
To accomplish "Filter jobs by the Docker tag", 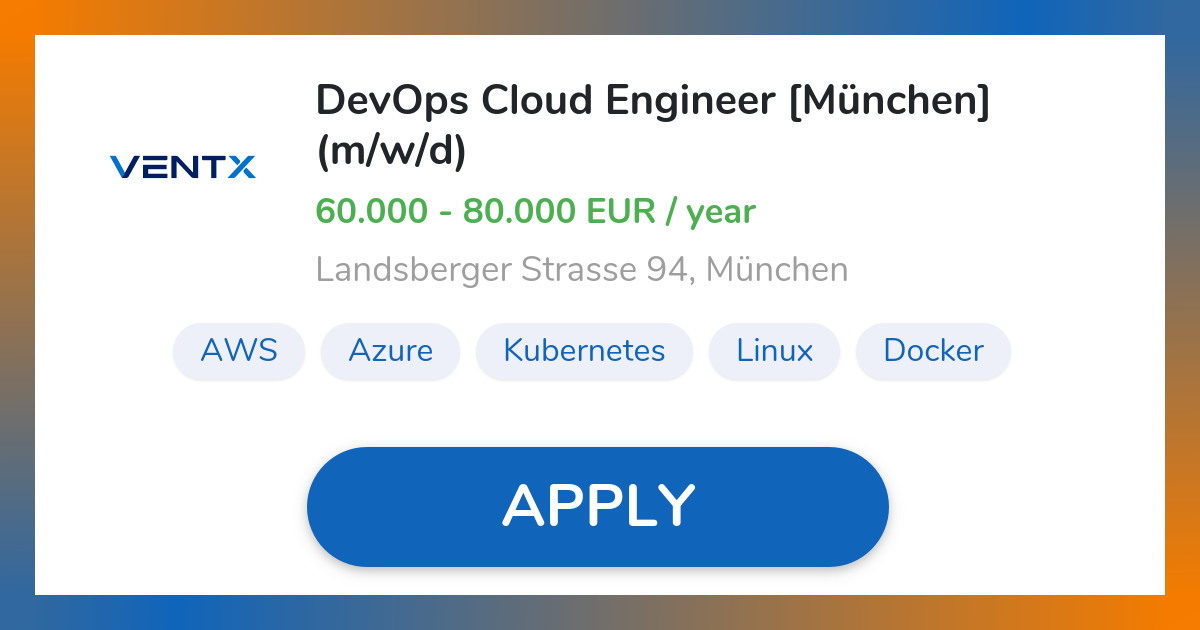I will [x=933, y=351].
